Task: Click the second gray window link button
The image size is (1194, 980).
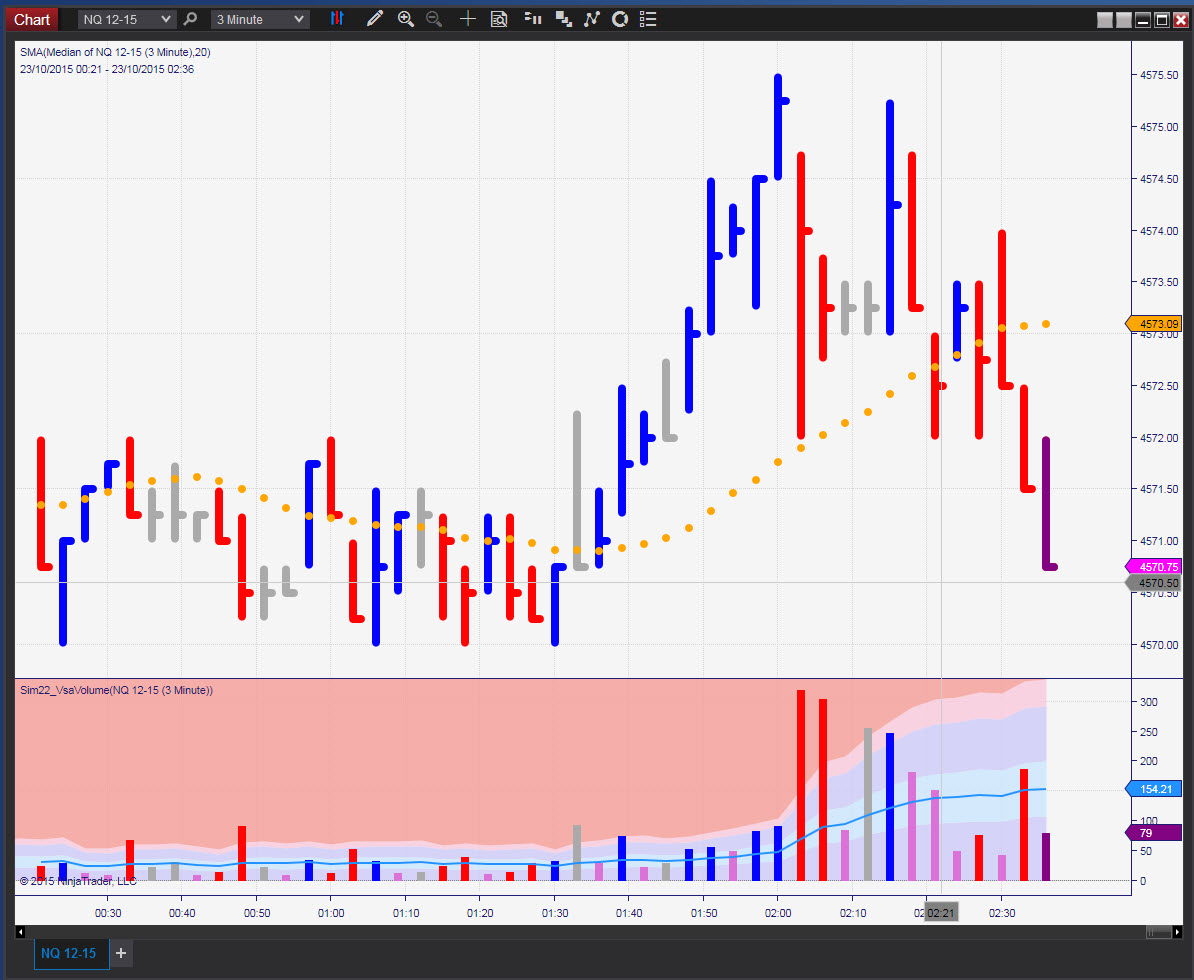Action: click(x=1124, y=20)
